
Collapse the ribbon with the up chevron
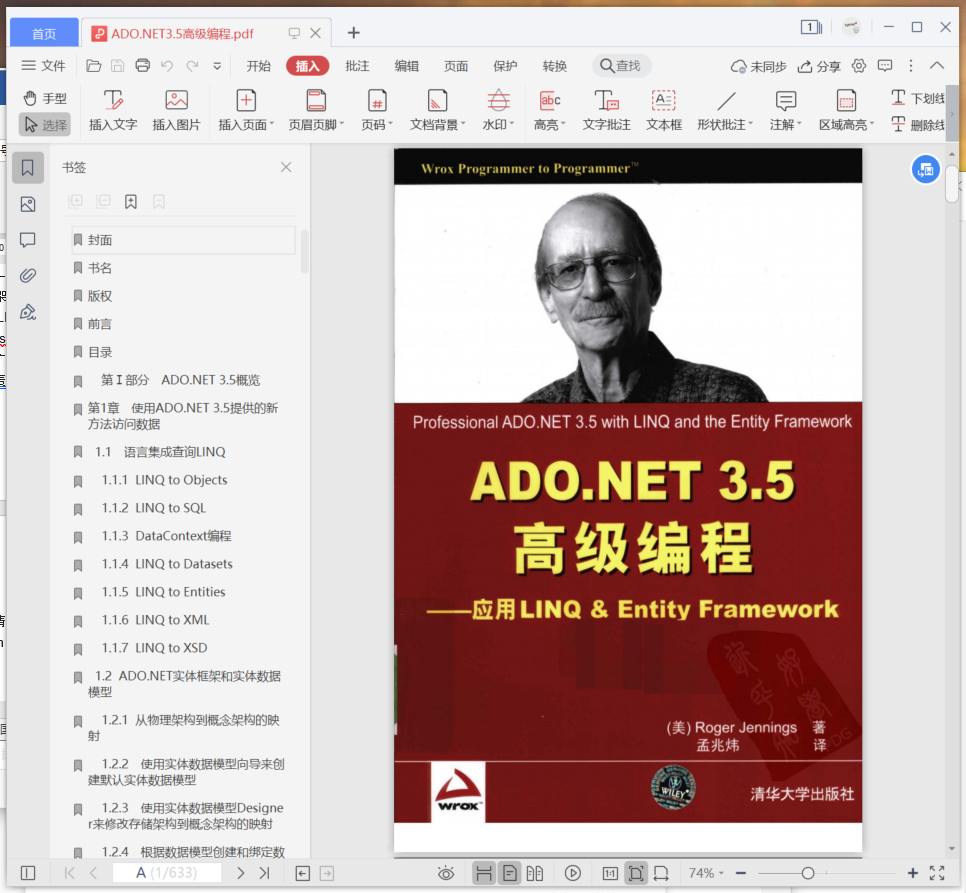coord(937,66)
